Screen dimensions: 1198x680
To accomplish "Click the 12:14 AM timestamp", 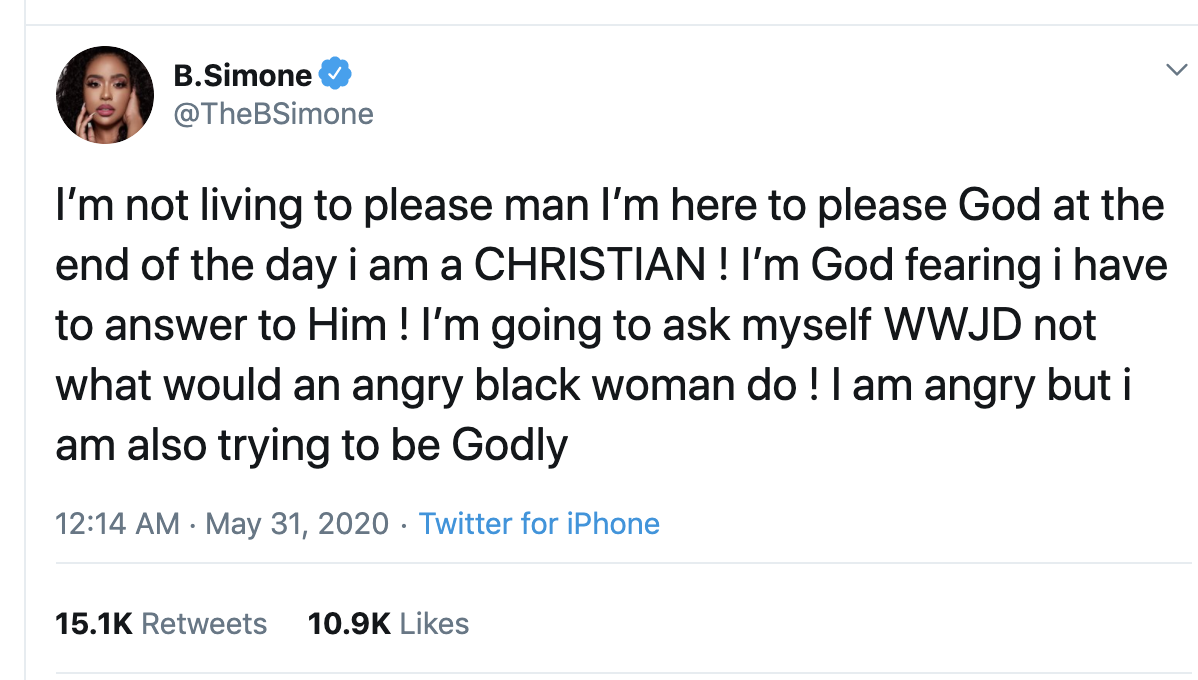I will tap(118, 524).
